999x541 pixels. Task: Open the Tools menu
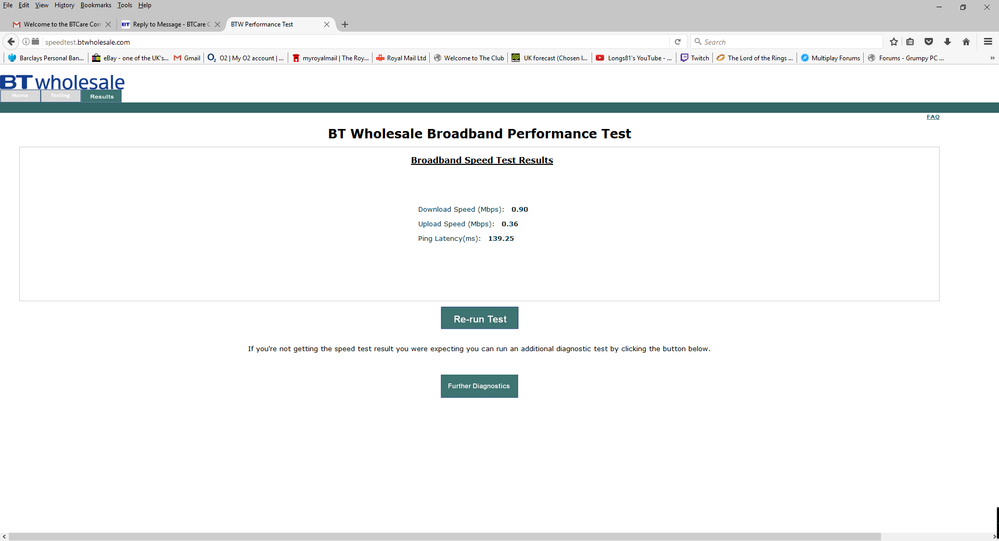pos(125,5)
